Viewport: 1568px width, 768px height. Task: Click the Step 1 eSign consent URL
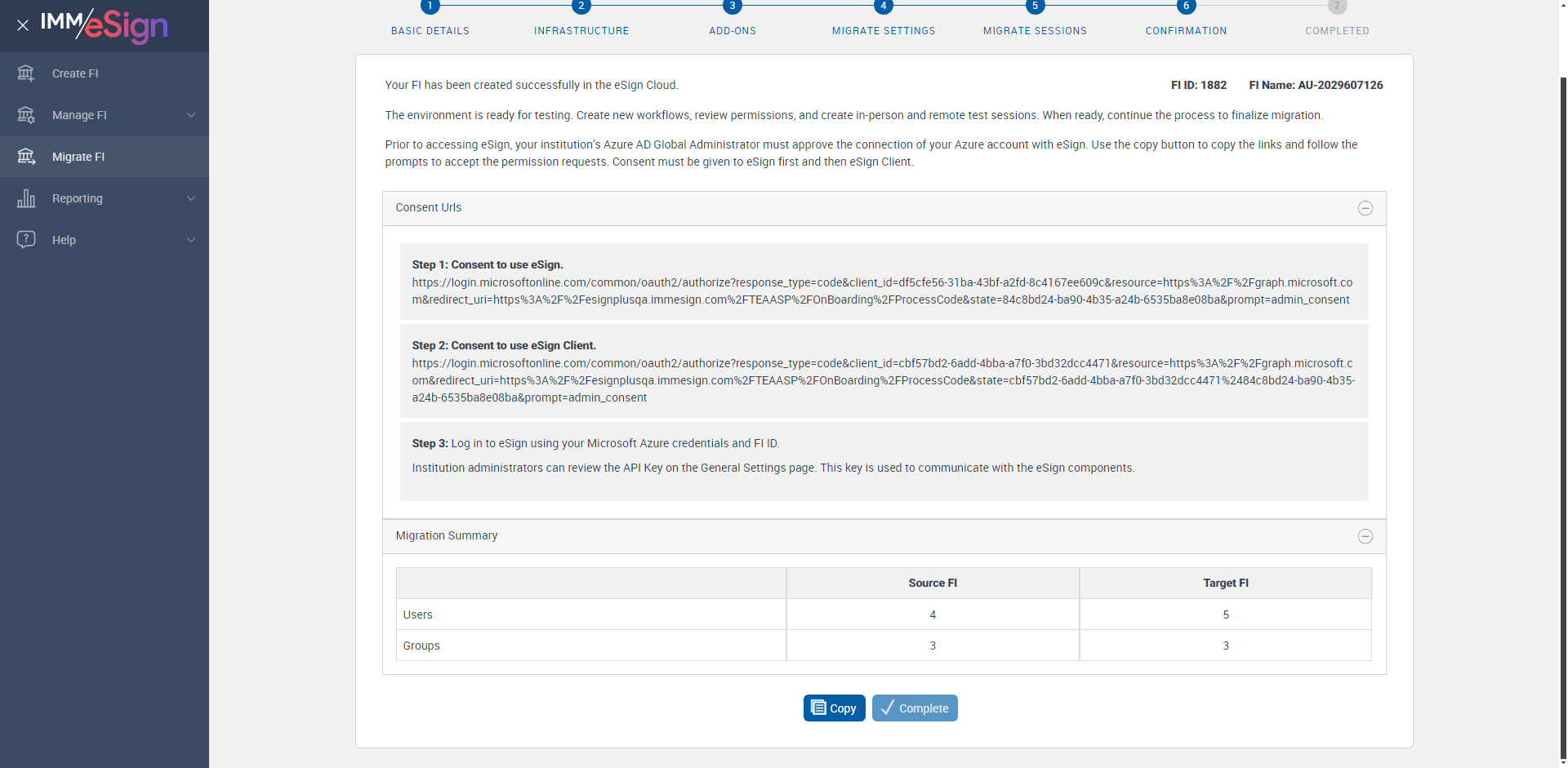[x=882, y=291]
